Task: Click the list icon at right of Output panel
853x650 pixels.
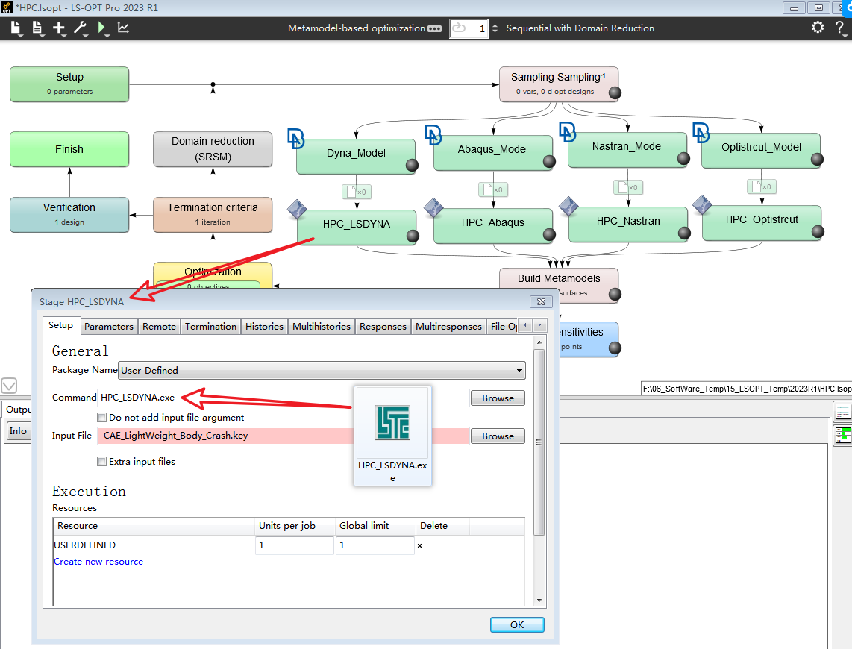Action: [843, 411]
